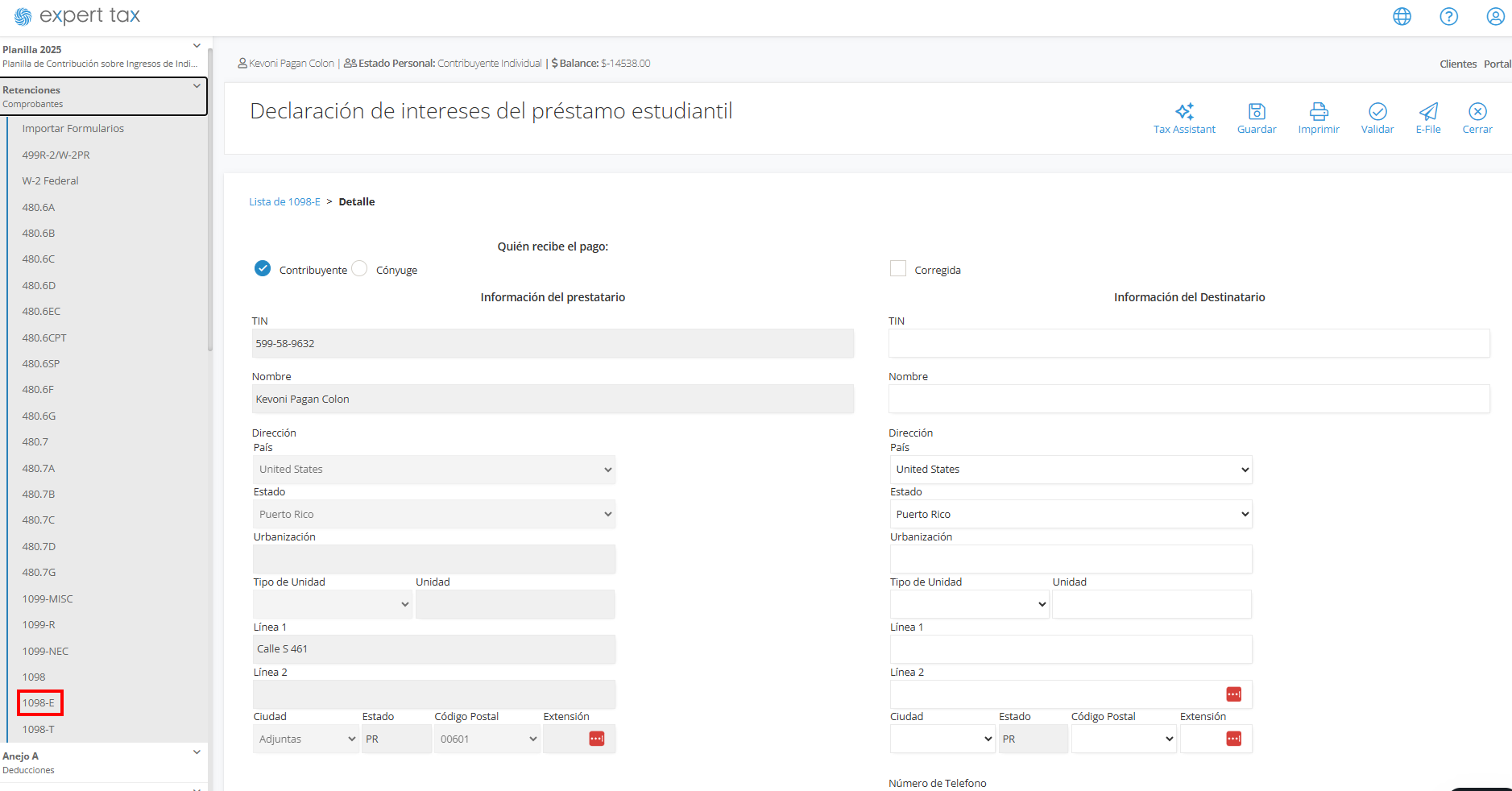Open destinatario Ciudad dropdown
This screenshot has height=791, width=1512.
(942, 739)
